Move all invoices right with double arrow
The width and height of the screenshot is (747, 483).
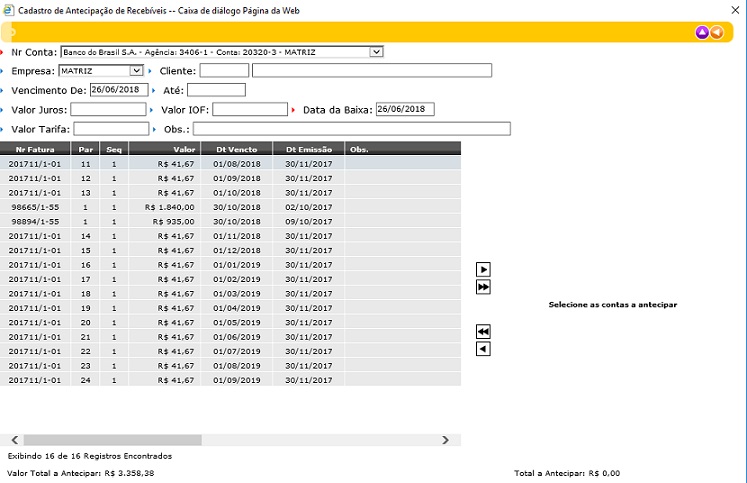[x=484, y=287]
